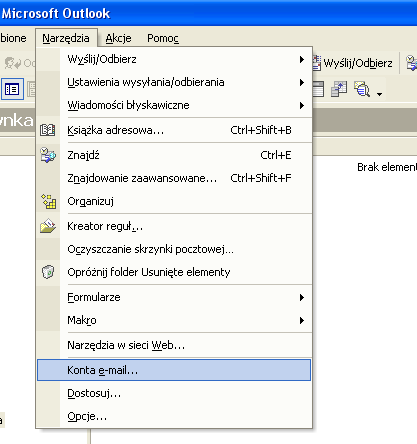Click the toolbar icon left of magnifier
417x444 pixels.
[339, 89]
